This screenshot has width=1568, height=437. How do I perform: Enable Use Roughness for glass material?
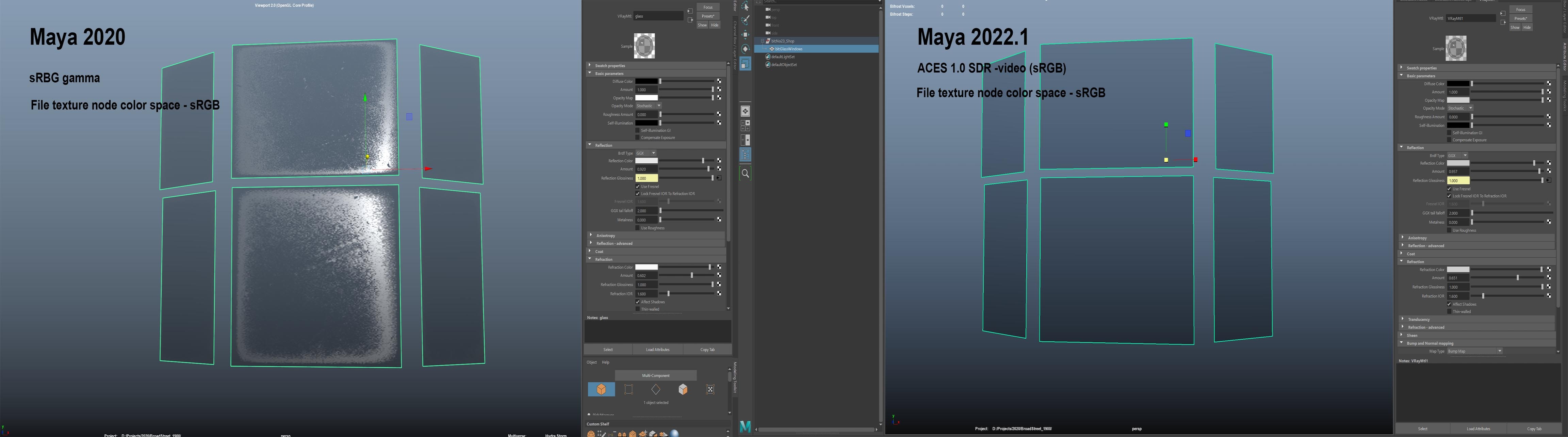pyautogui.click(x=638, y=228)
